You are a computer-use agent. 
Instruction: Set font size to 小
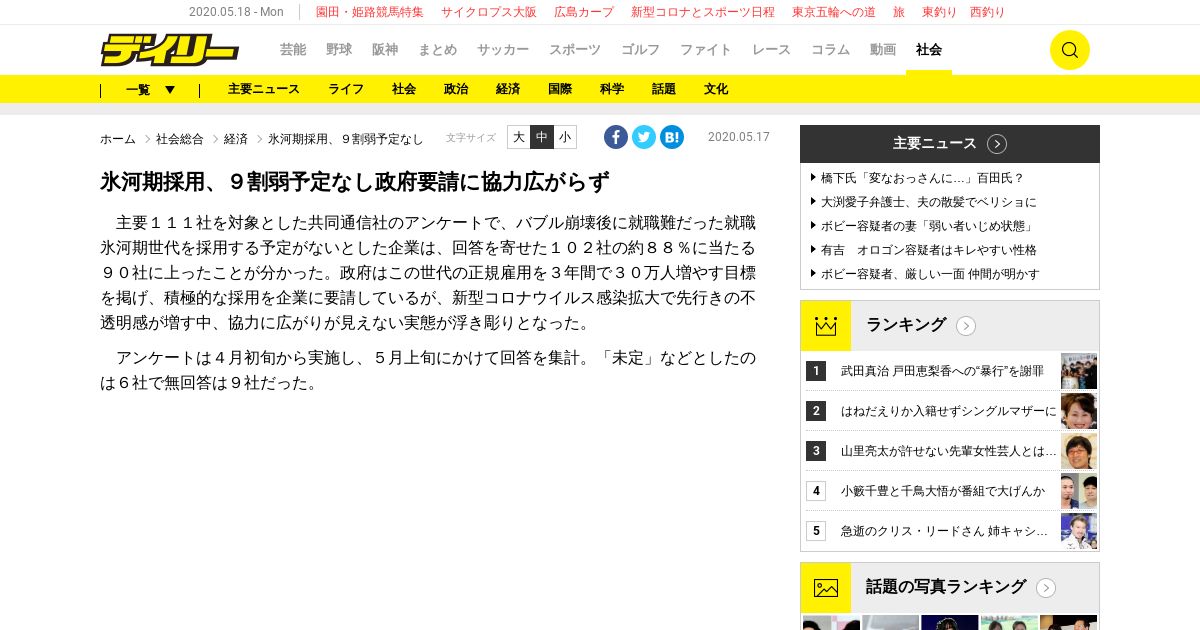pos(565,137)
